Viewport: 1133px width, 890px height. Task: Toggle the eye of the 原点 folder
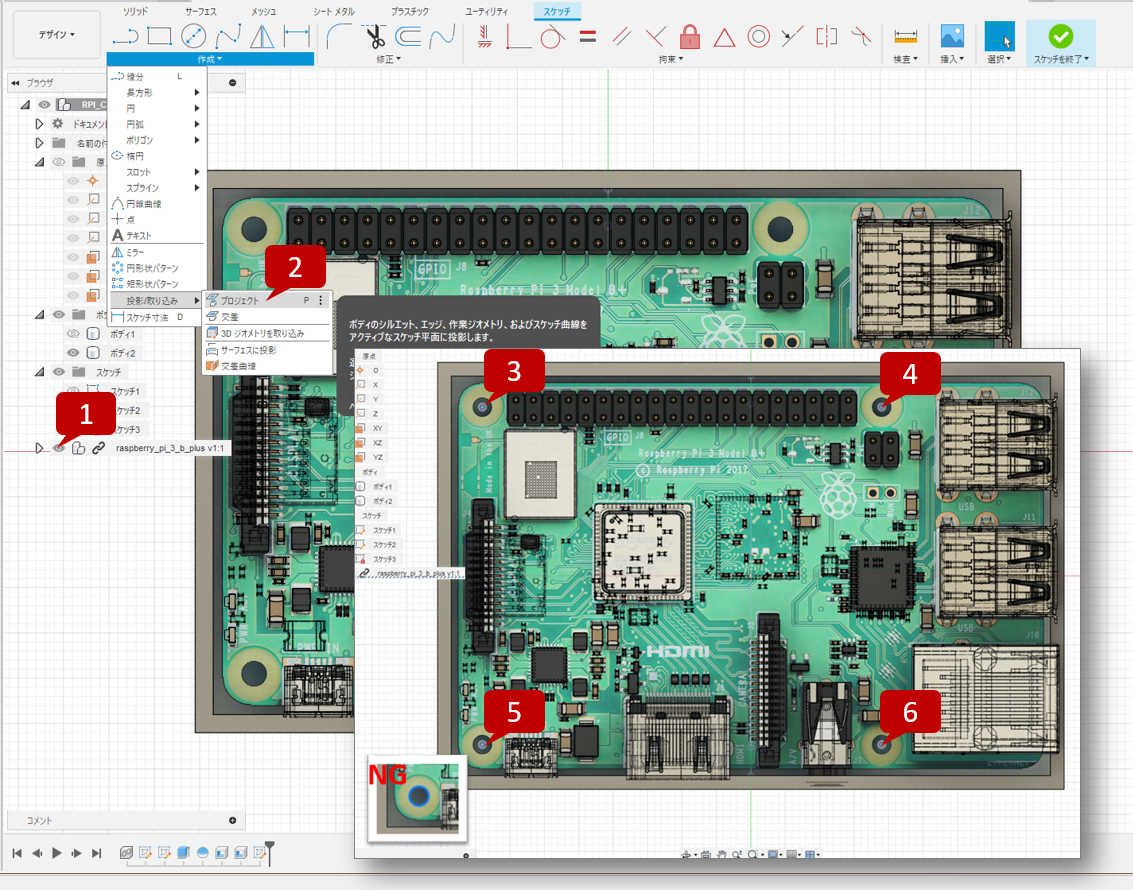point(59,162)
